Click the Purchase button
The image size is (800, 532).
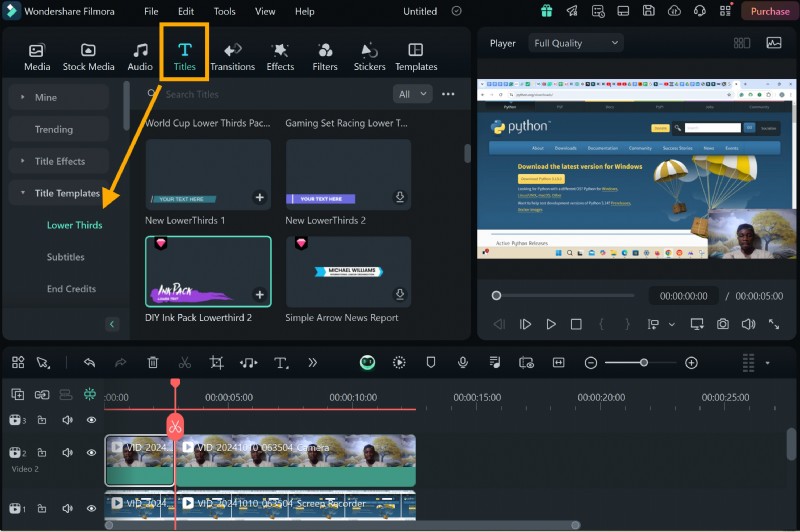pos(769,11)
